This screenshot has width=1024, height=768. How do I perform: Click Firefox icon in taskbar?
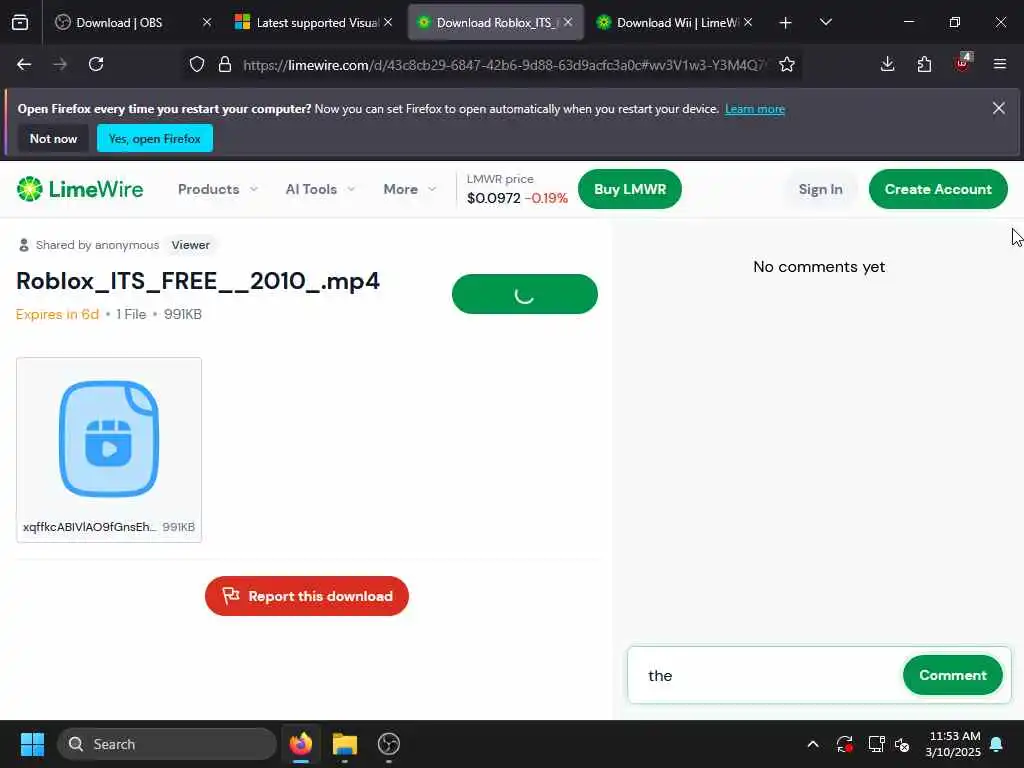point(300,744)
